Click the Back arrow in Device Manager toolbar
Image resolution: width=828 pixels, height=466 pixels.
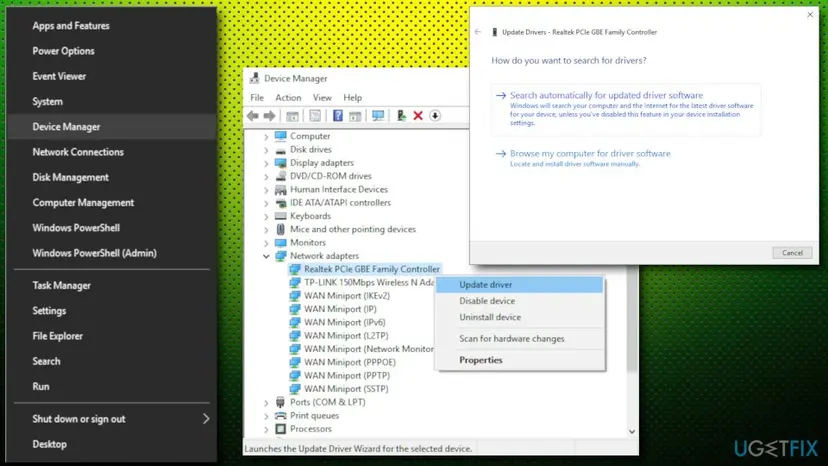coord(253,116)
